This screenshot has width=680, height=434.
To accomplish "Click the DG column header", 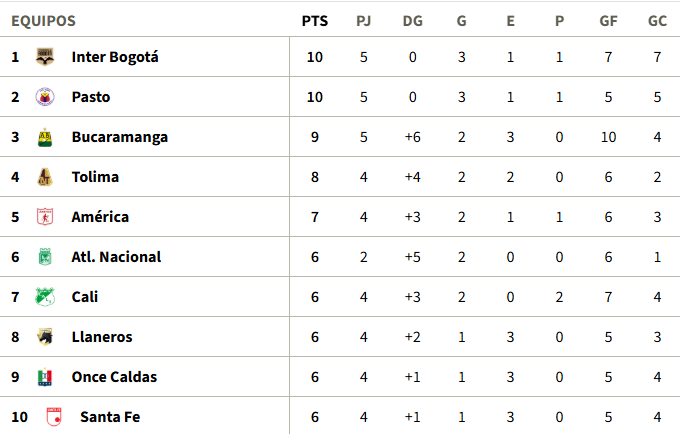I will [412, 20].
